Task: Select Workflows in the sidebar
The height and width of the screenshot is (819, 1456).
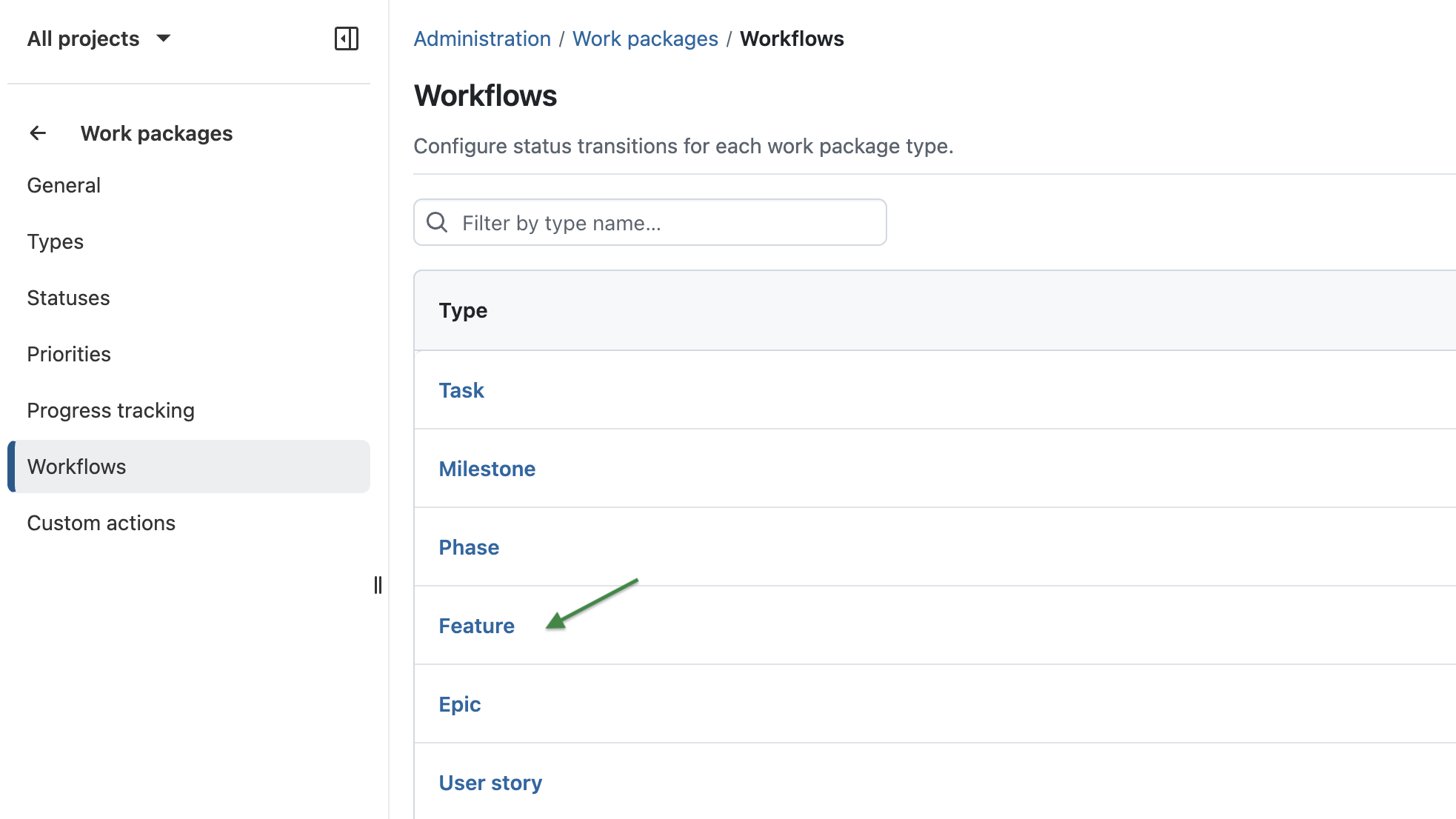Action: 77,467
